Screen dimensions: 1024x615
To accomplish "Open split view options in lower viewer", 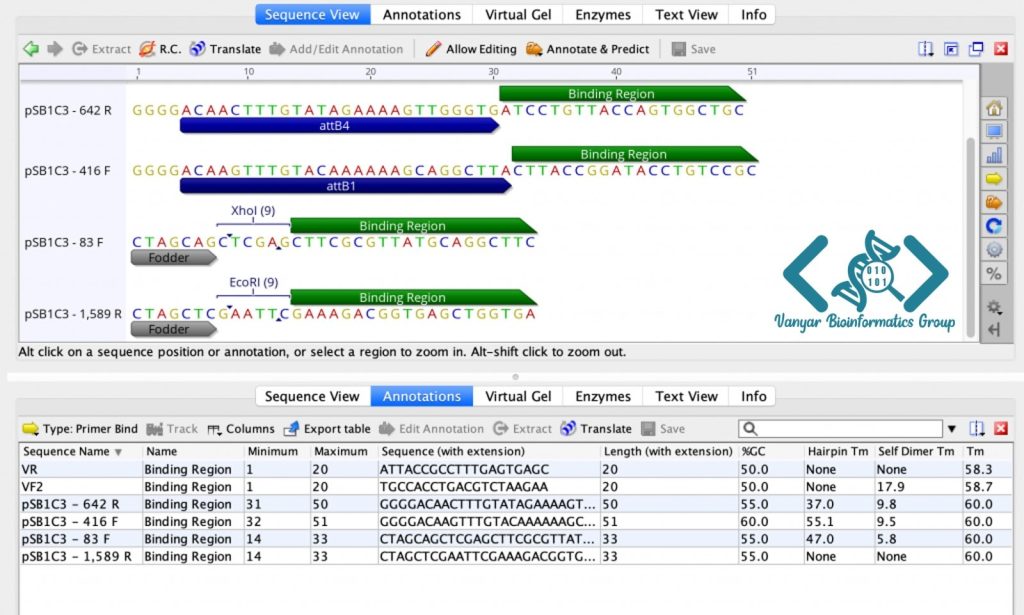I will click(x=976, y=429).
